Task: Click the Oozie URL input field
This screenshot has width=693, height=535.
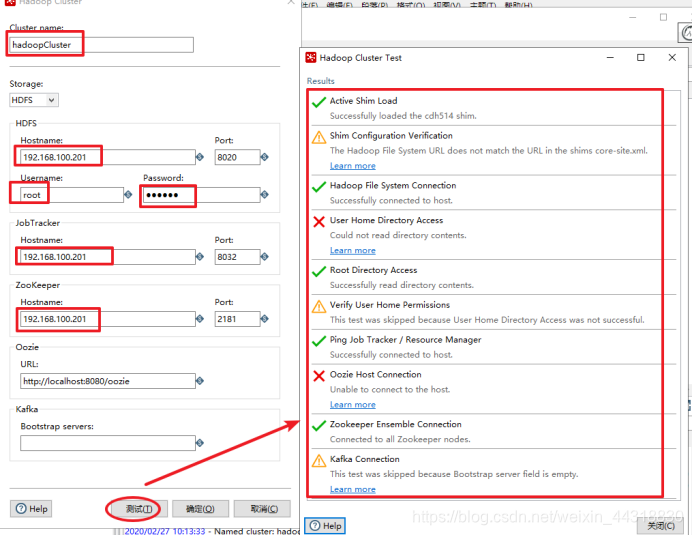Action: click(108, 381)
